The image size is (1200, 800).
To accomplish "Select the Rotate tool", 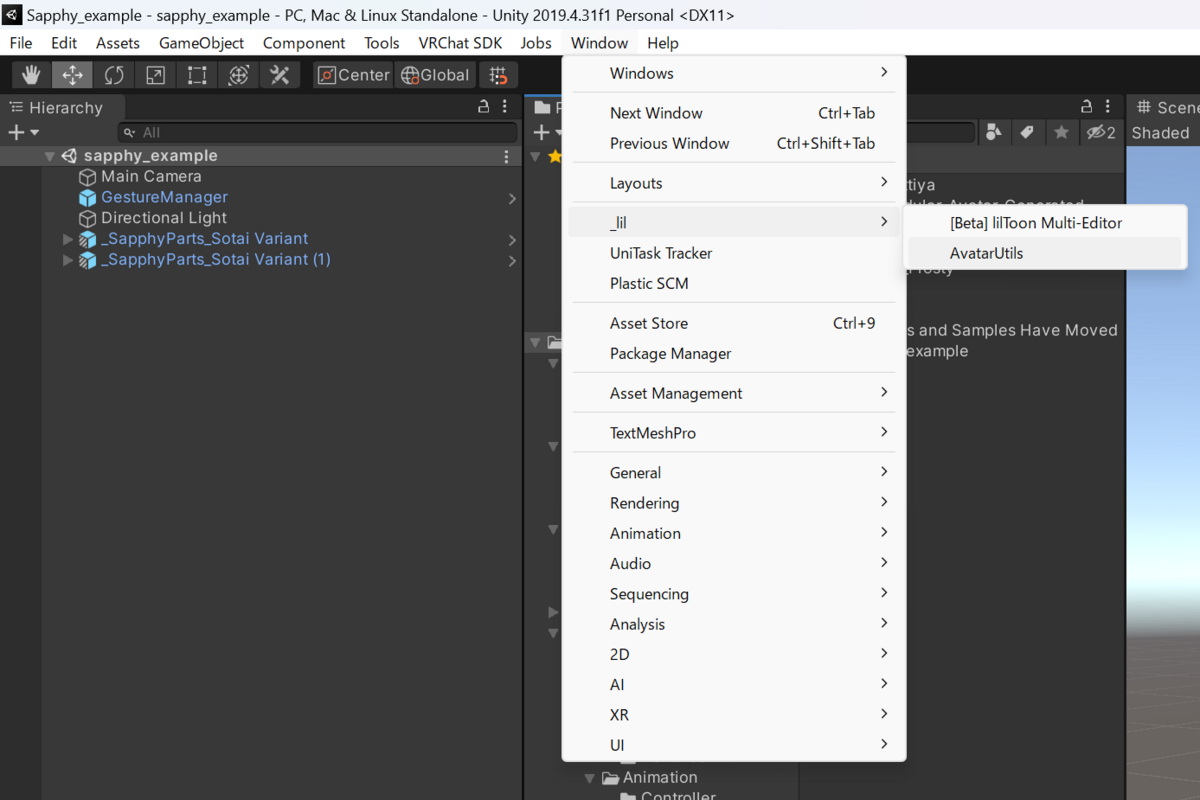I will coord(114,75).
